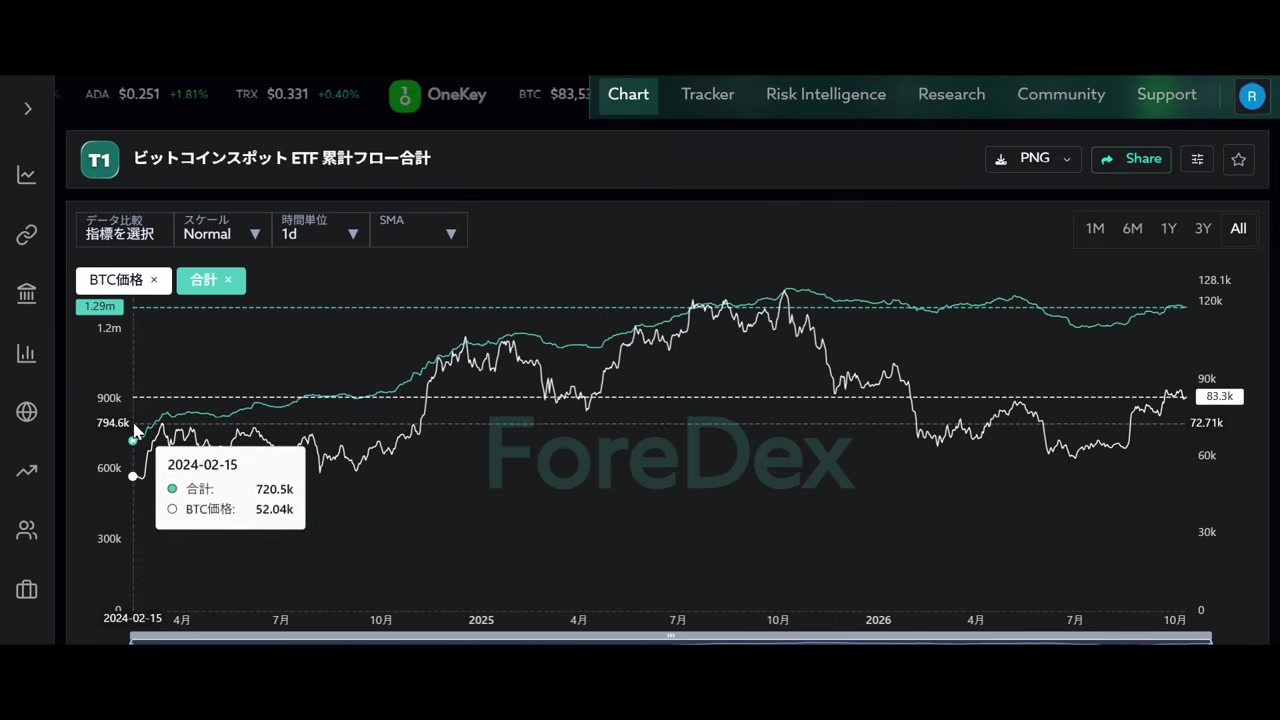The height and width of the screenshot is (720, 1280).
Task: Remove the BTC価格 series with its ×
Action: 154,280
